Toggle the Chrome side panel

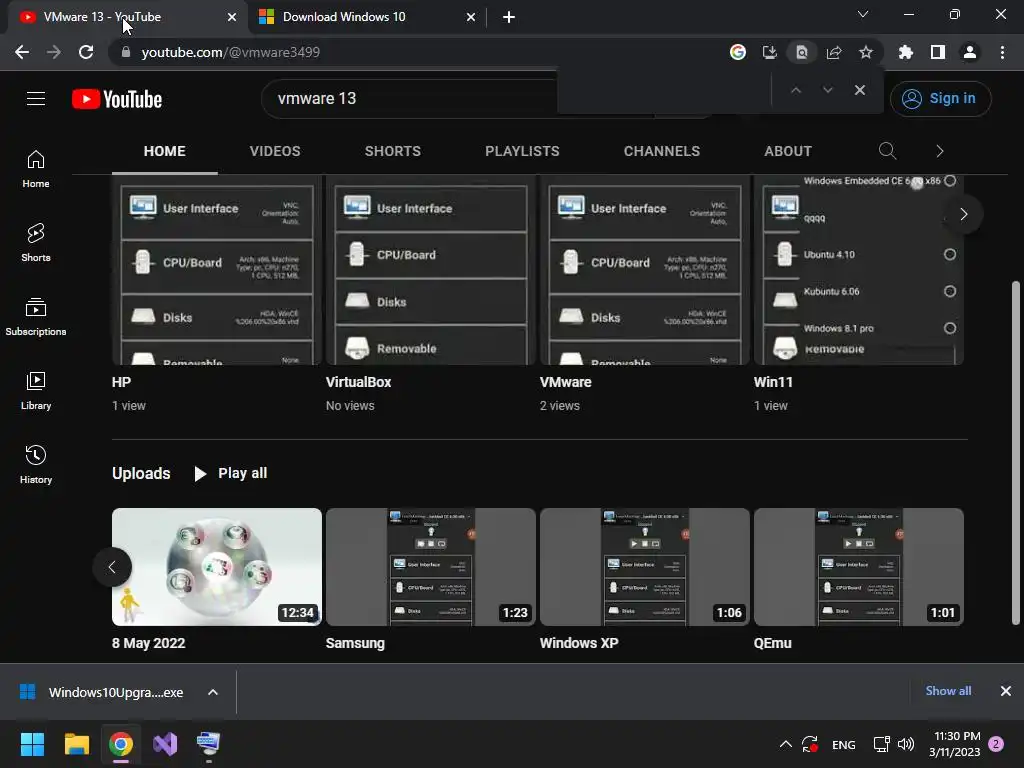coord(938,52)
